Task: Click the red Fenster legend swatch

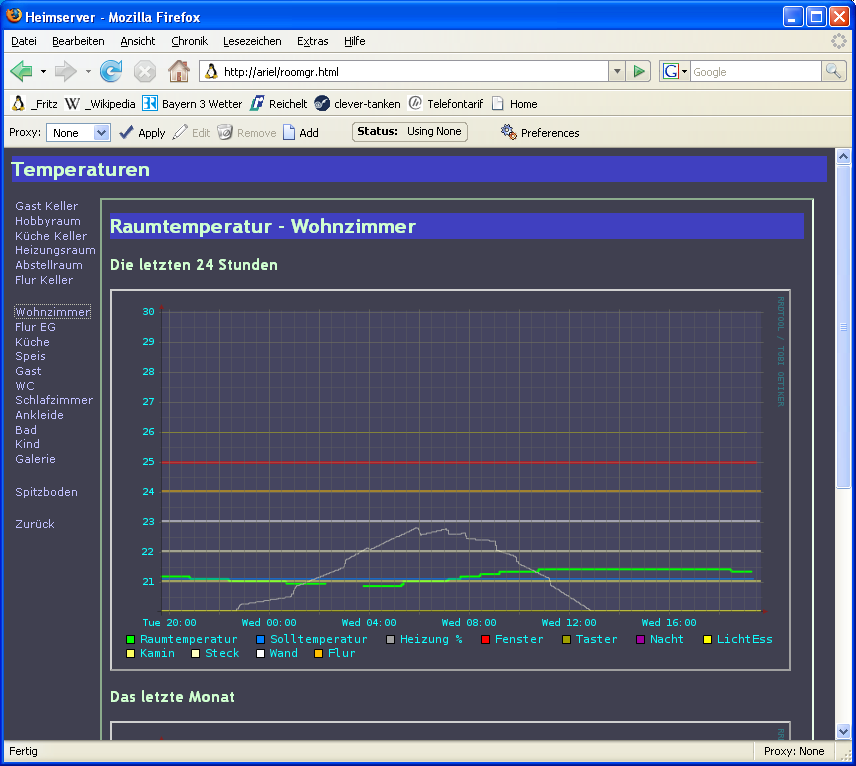Action: [x=486, y=639]
